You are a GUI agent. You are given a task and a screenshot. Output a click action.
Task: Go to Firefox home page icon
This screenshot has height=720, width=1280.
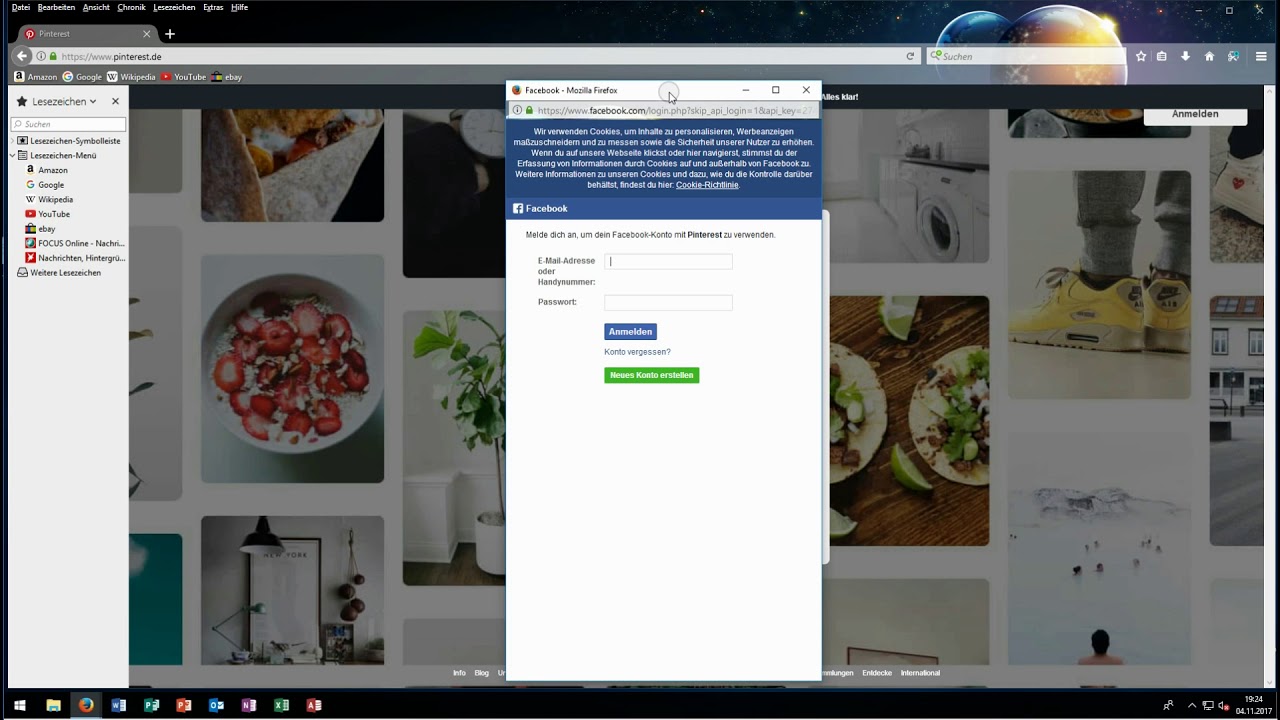(x=1209, y=56)
